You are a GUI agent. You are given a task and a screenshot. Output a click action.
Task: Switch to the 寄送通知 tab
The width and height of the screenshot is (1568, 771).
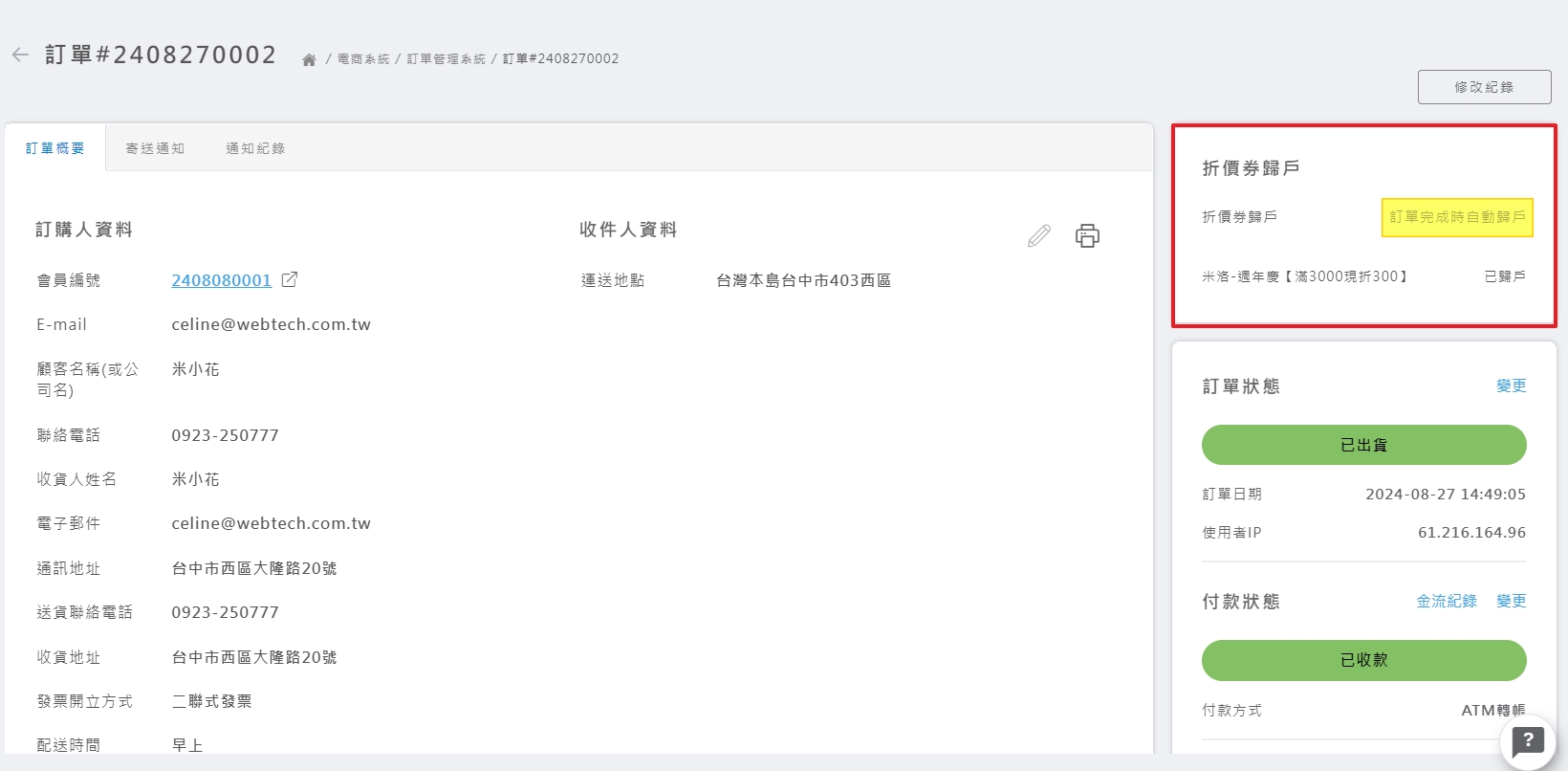[155, 148]
